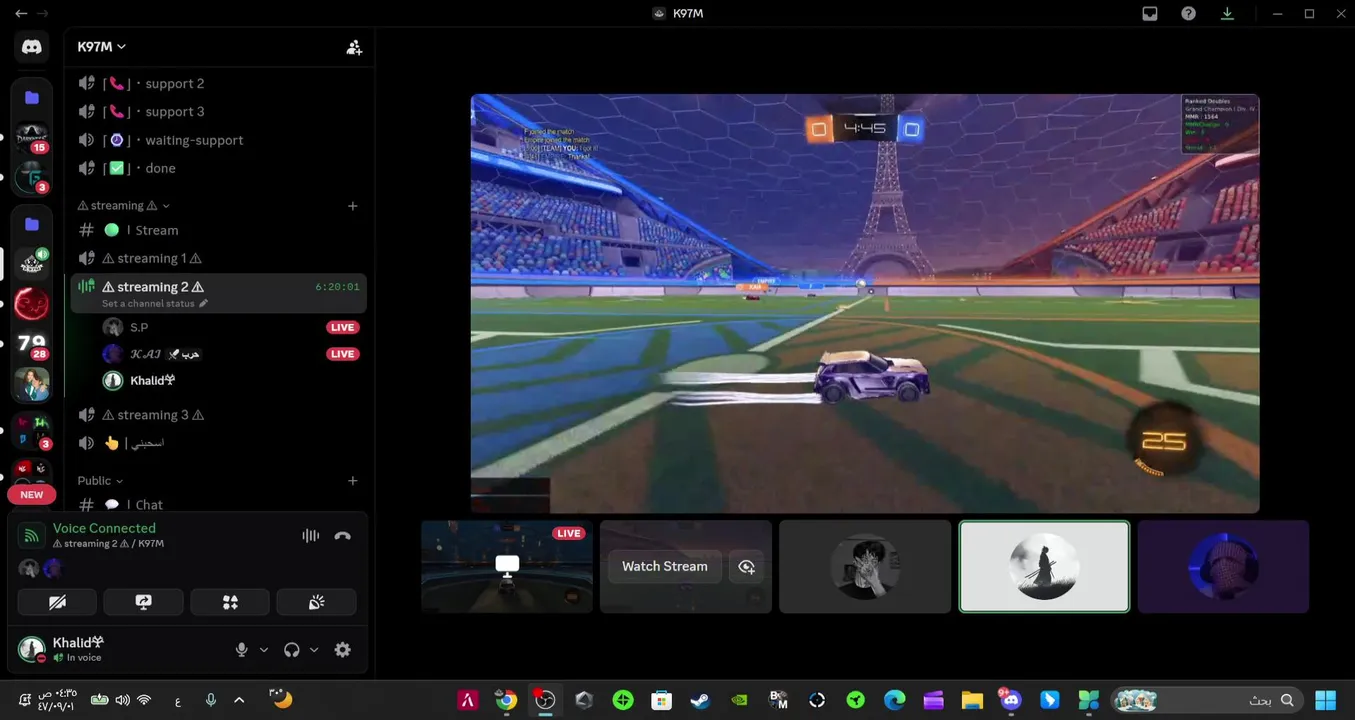The width and height of the screenshot is (1355, 720).
Task: Click the Watch Stream button
Action: point(665,566)
